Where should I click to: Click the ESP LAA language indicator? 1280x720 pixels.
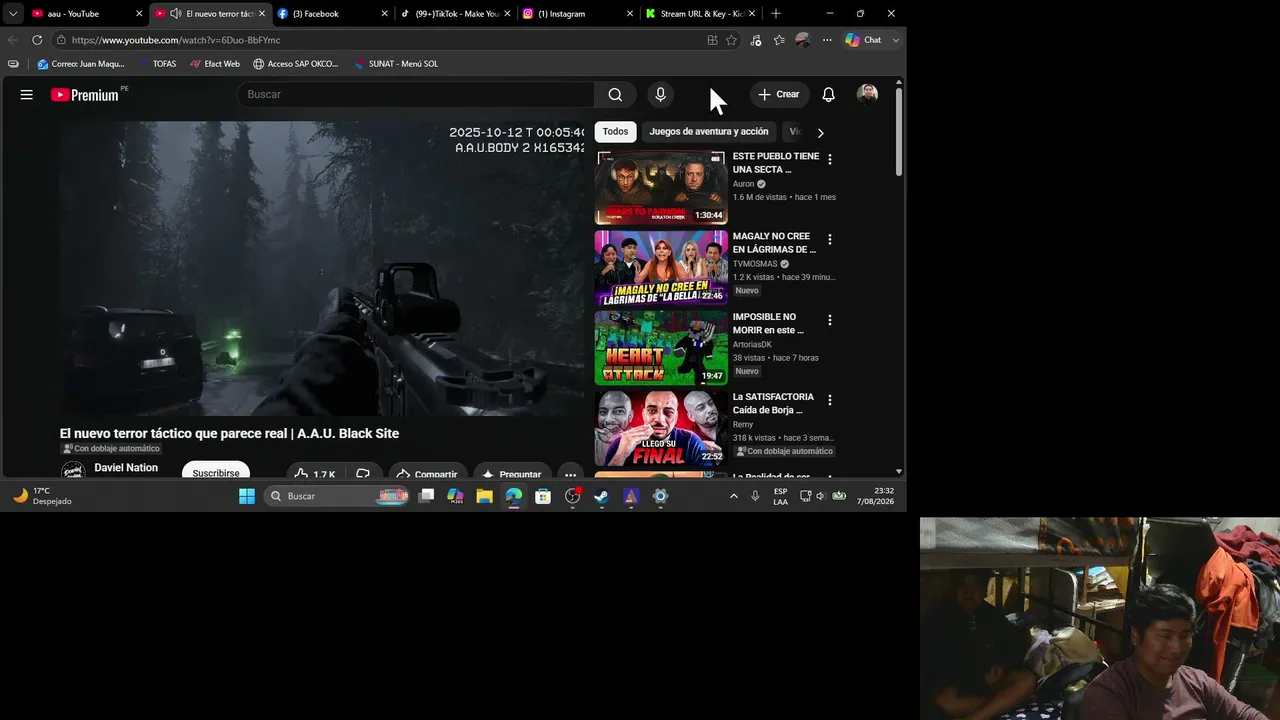coord(780,496)
